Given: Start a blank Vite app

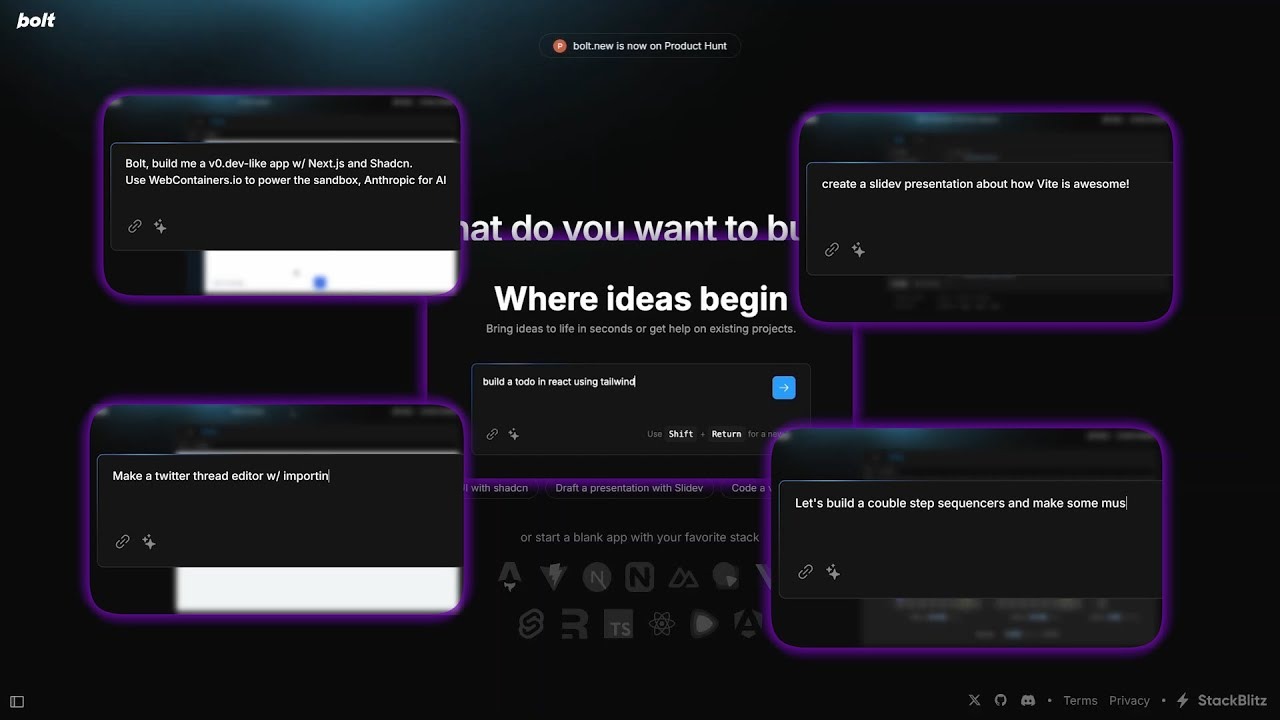Looking at the screenshot, I should tap(553, 576).
